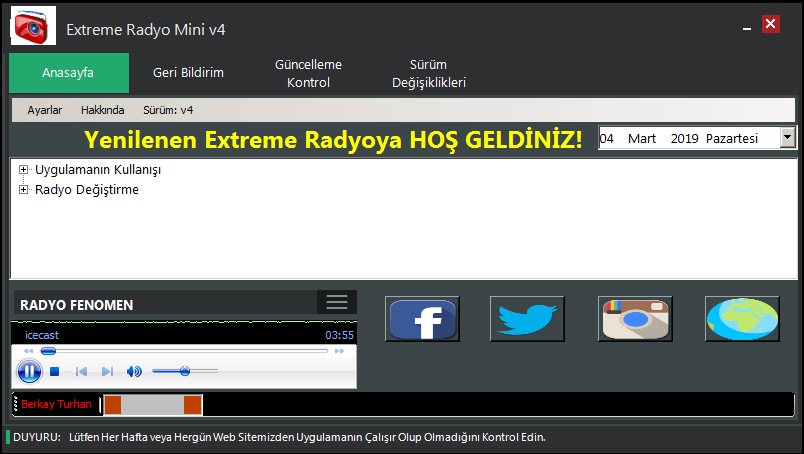
Task: Open the date picker dropdown arrow
Action: (788, 137)
